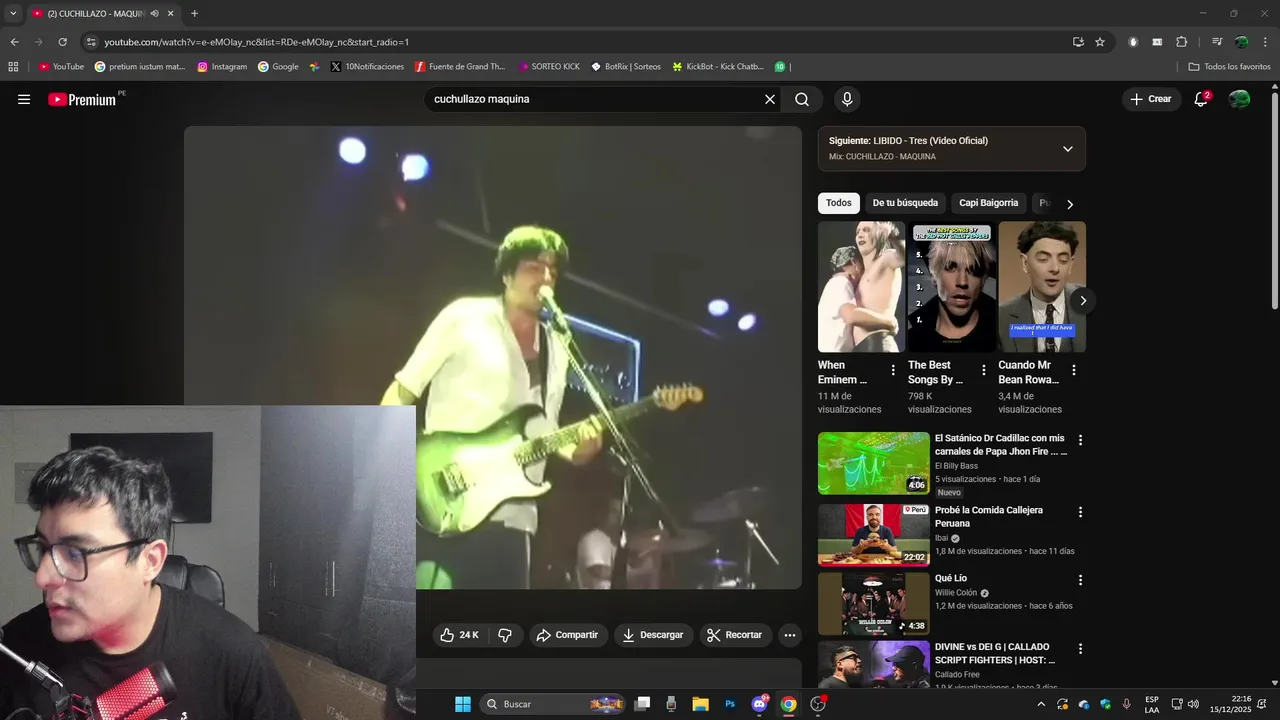The width and height of the screenshot is (1280, 720).
Task: Mute the tab via the speaker icon
Action: [x=155, y=14]
